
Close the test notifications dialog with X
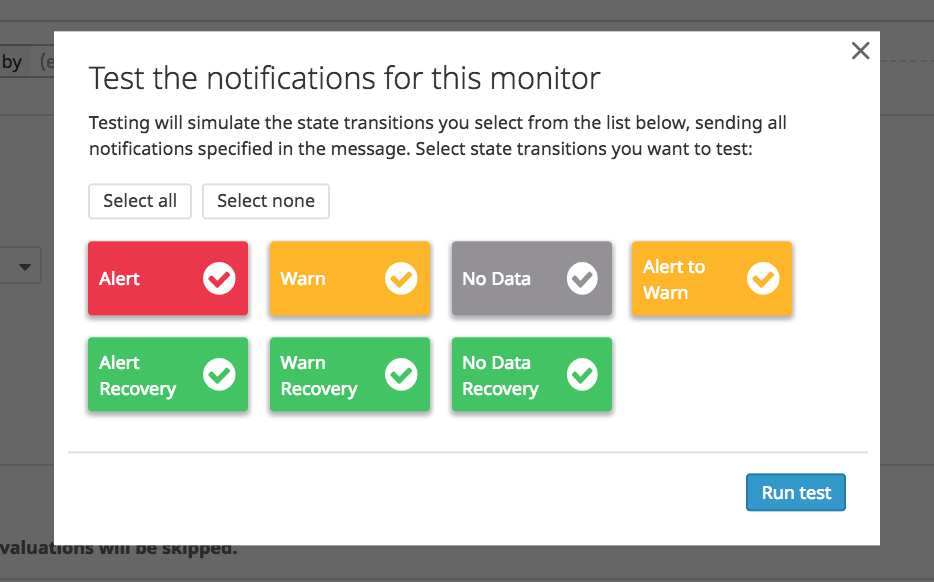(x=860, y=51)
